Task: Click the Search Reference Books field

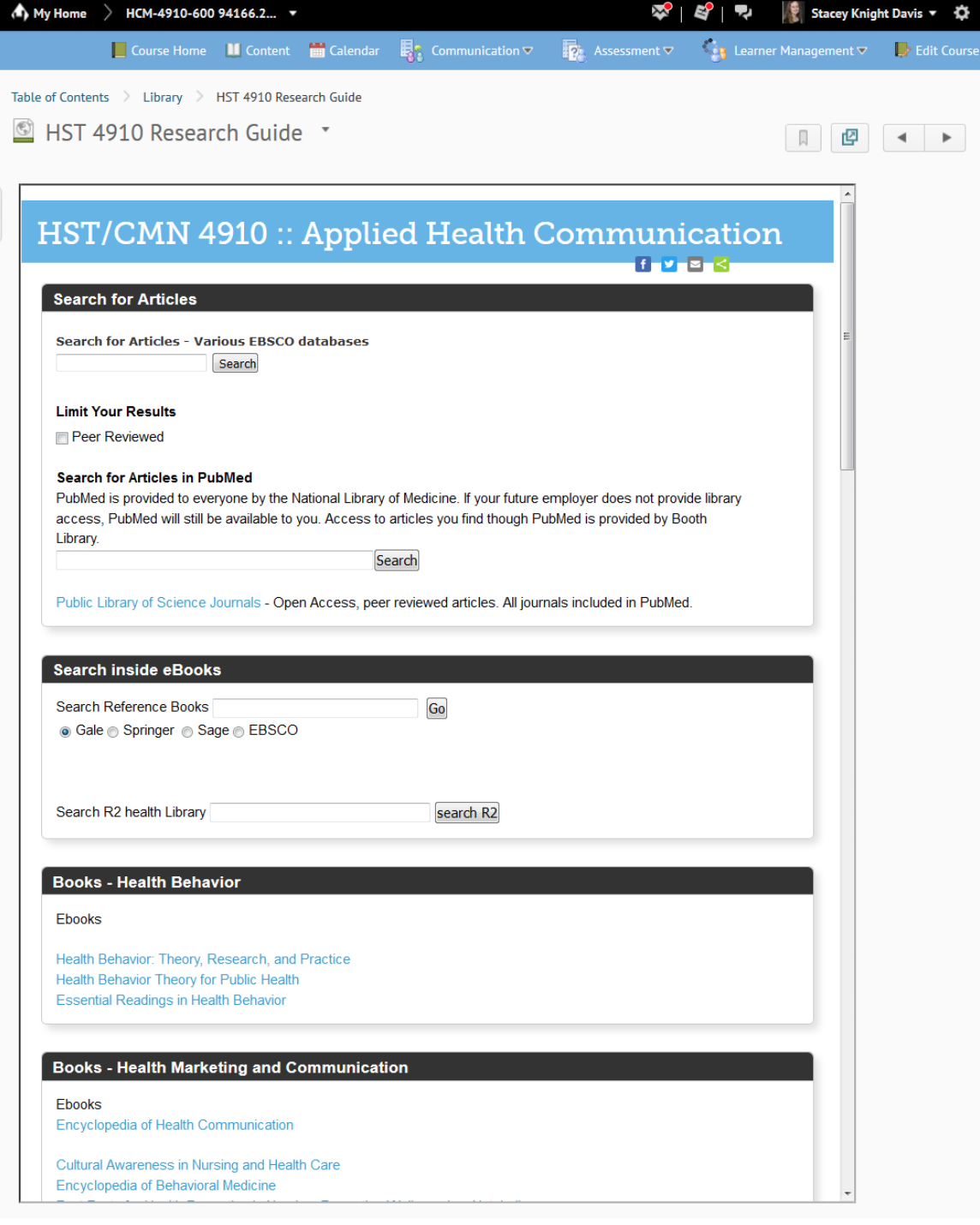Action: coord(315,708)
